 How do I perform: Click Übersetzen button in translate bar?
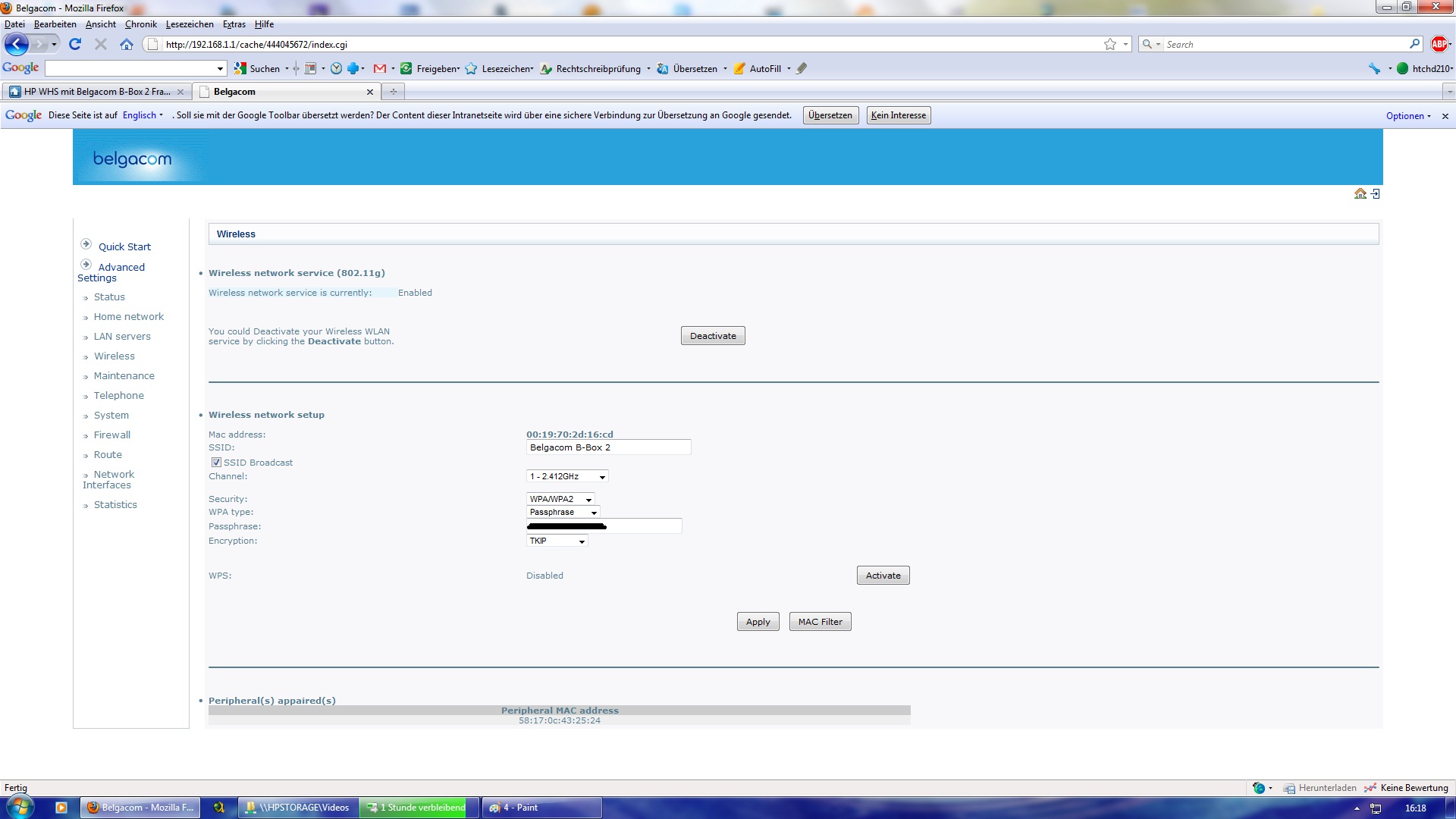click(830, 115)
